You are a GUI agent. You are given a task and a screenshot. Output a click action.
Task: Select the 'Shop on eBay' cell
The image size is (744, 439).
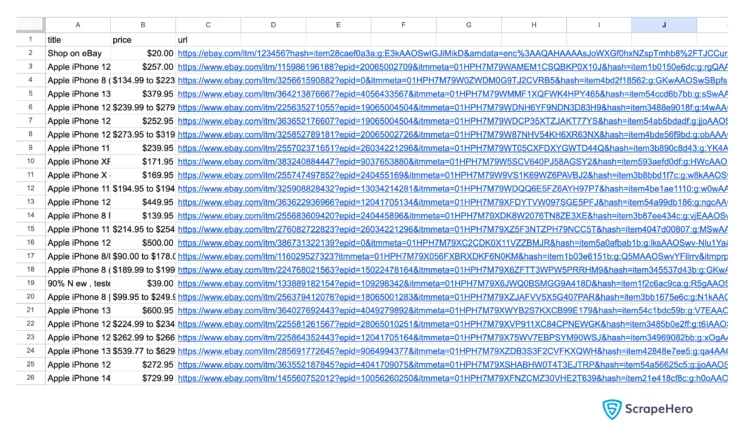pyautogui.click(x=78, y=54)
